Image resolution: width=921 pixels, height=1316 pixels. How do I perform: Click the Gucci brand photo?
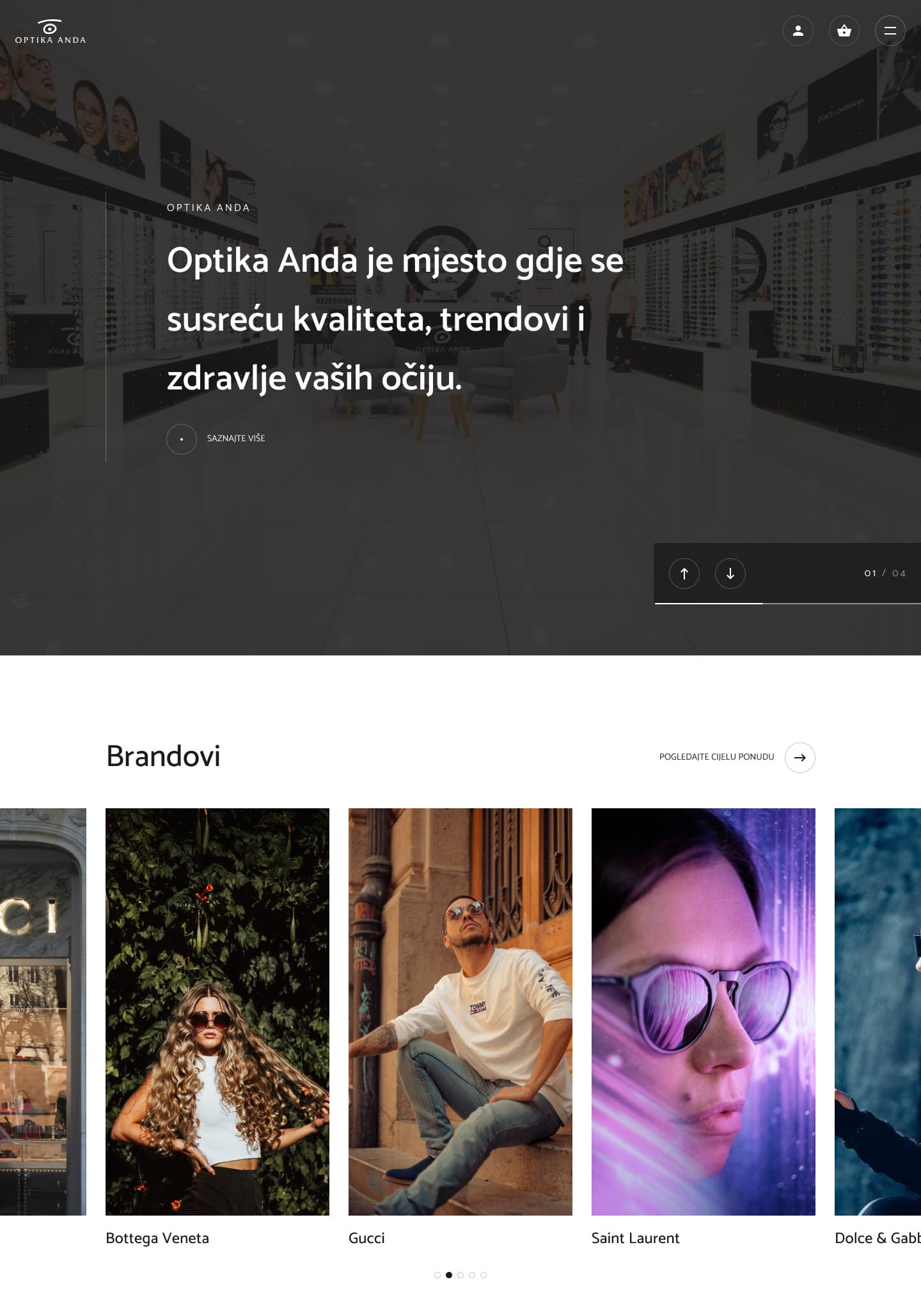click(x=460, y=1012)
